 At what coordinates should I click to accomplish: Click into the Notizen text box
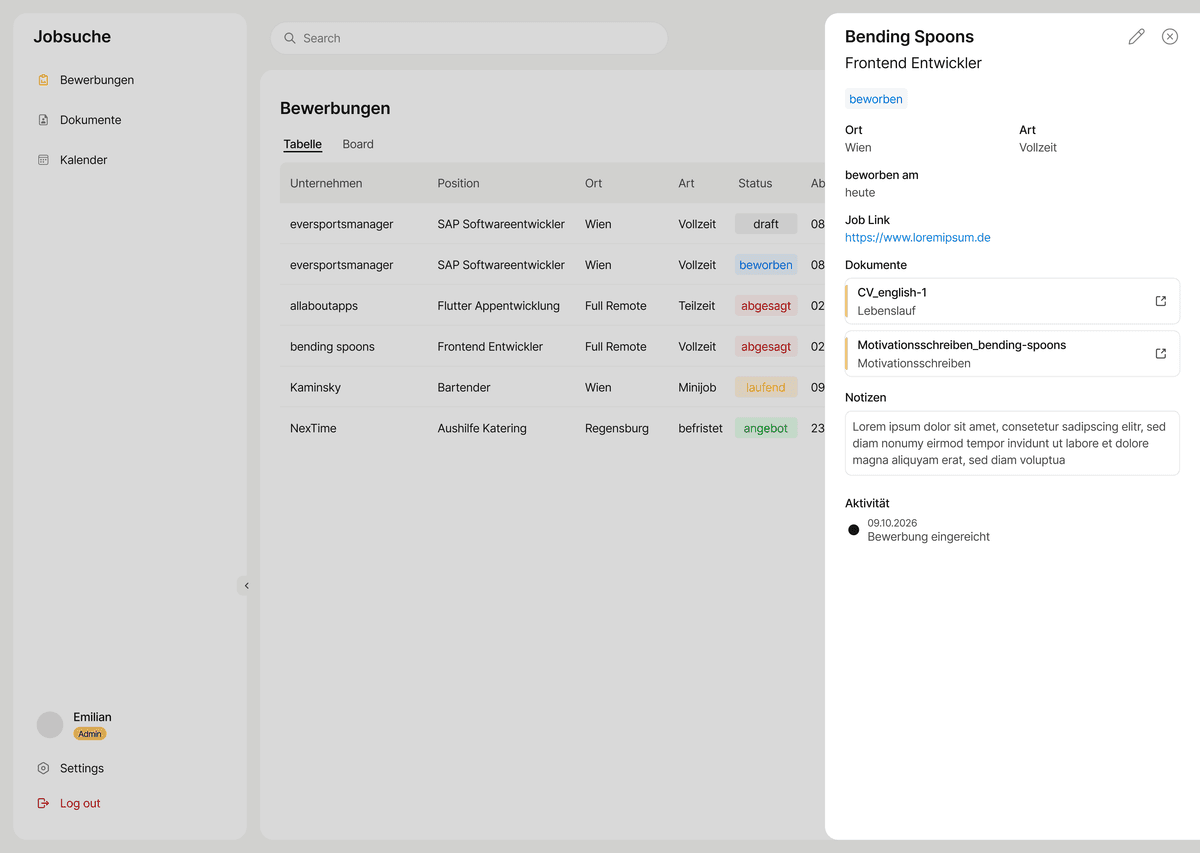pos(1012,443)
